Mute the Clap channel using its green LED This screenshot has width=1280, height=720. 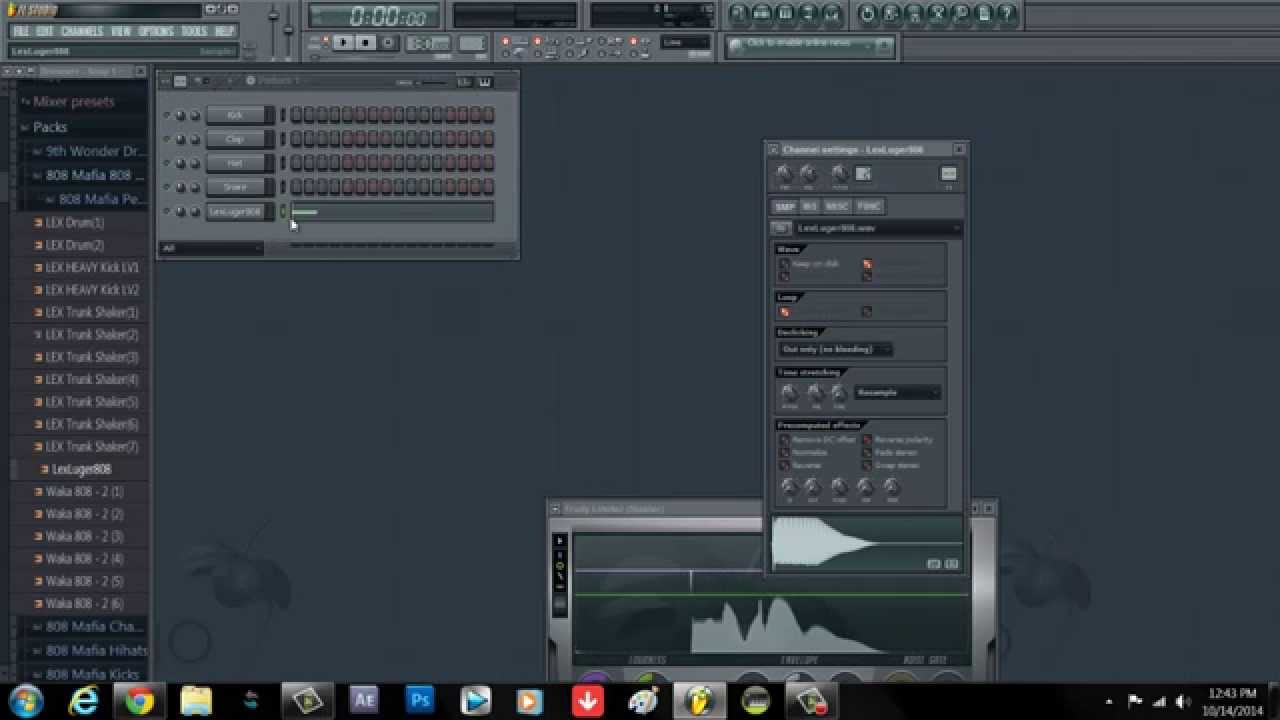click(x=166, y=138)
